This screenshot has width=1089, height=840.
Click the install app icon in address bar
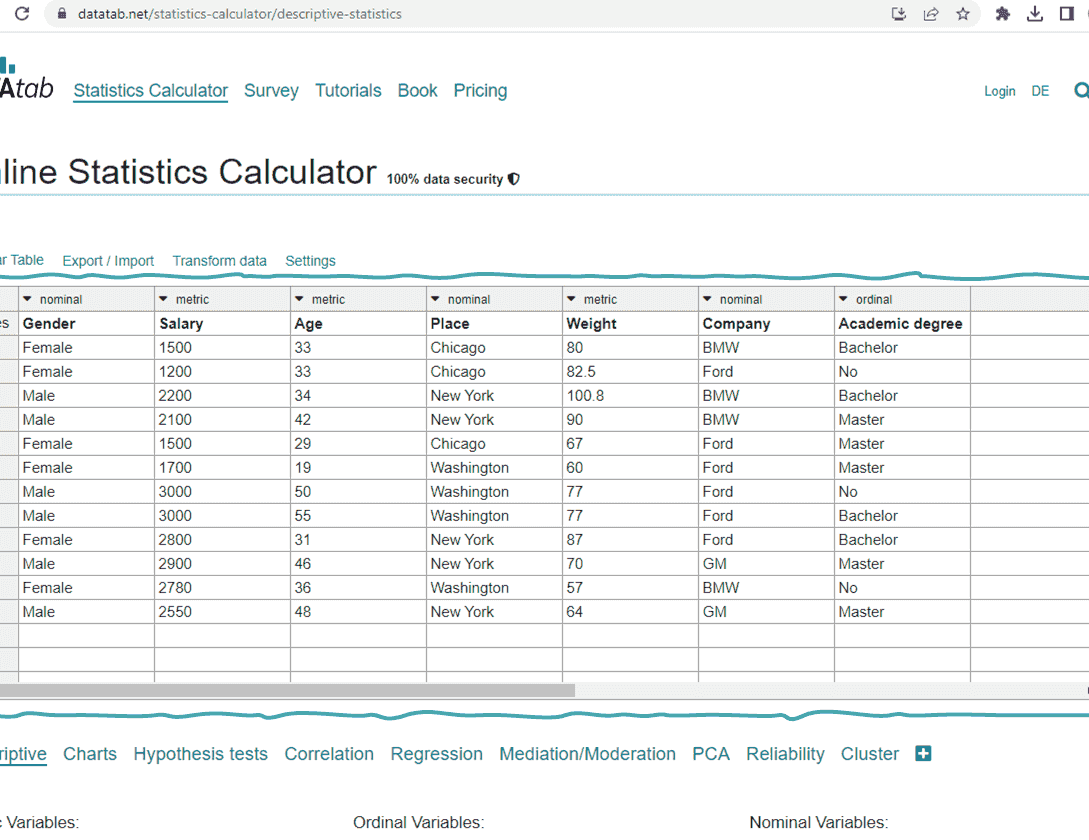(898, 14)
